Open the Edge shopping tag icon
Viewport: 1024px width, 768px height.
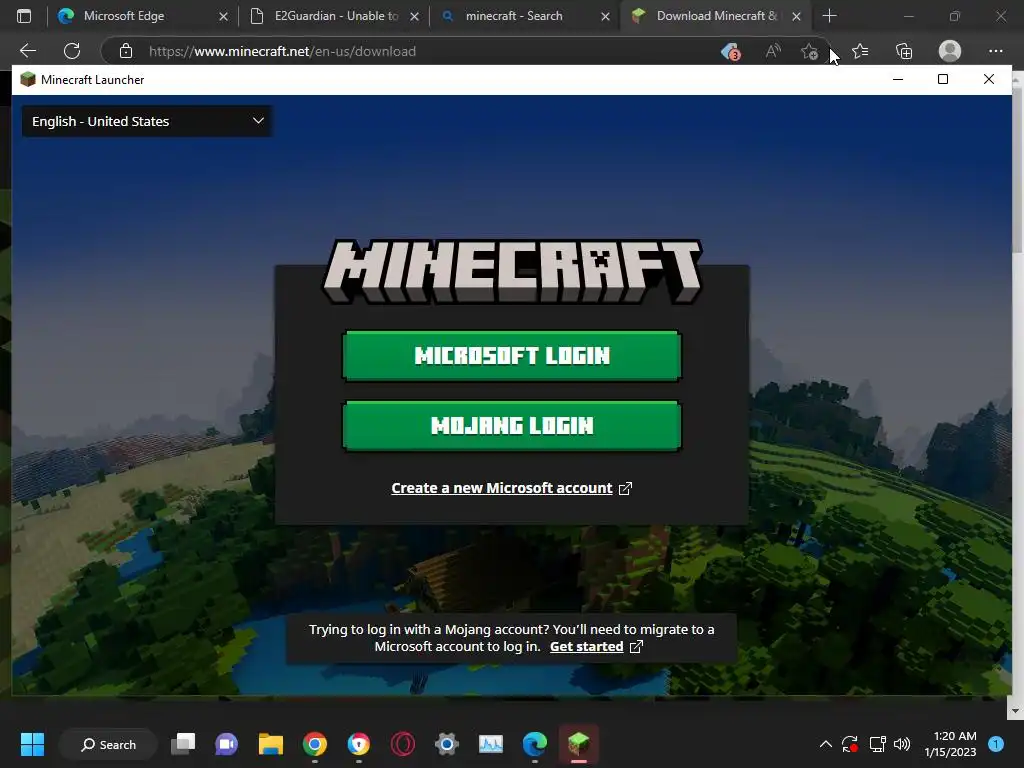730,51
